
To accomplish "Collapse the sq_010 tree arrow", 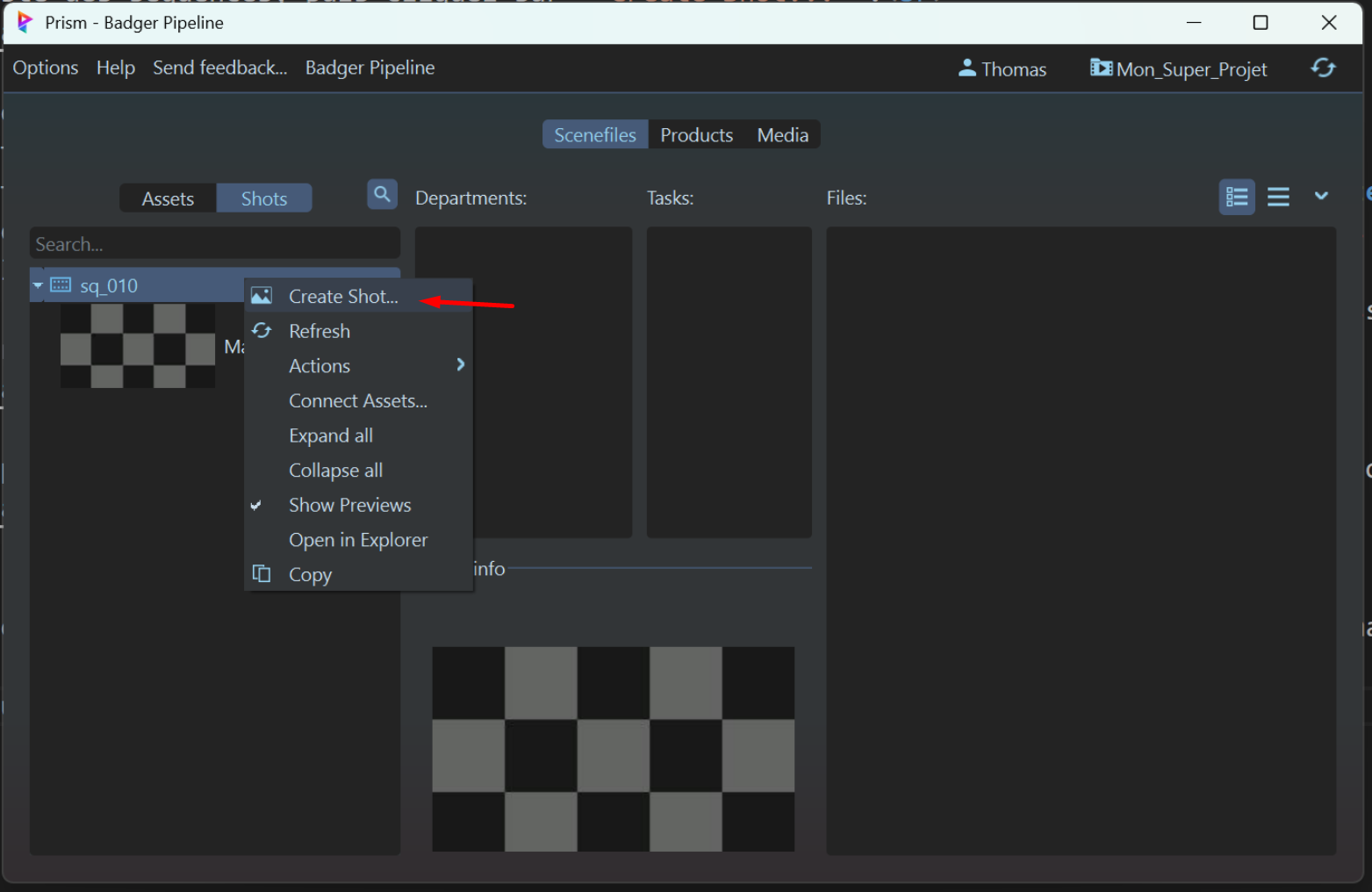I will point(39,285).
